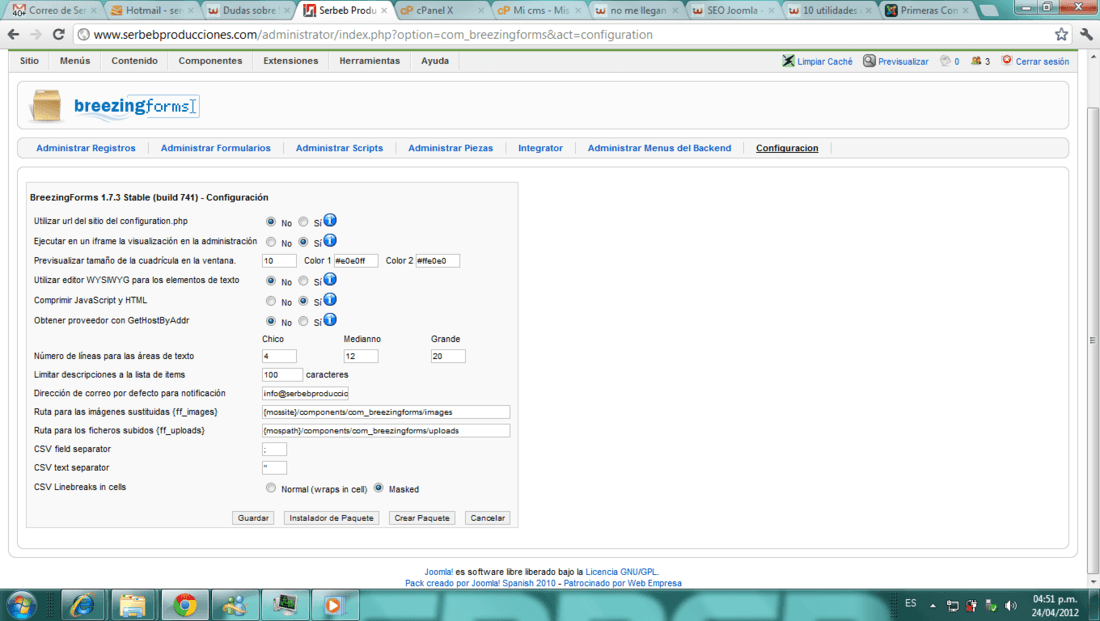Image resolution: width=1100 pixels, height=621 pixels.
Task: Go to Administrar Registros tab
Action: pyautogui.click(x=86, y=148)
